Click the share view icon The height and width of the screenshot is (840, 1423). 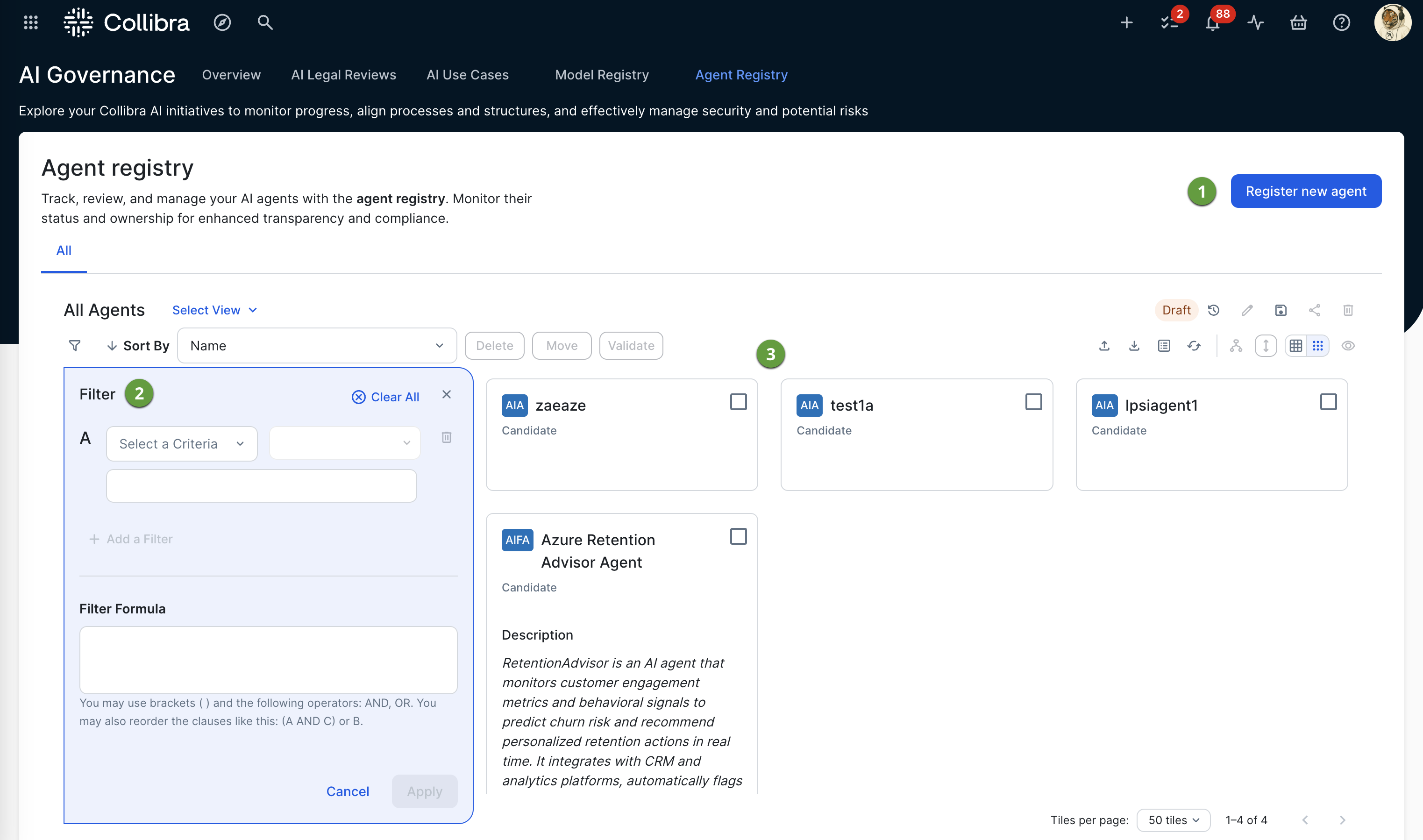tap(1314, 310)
